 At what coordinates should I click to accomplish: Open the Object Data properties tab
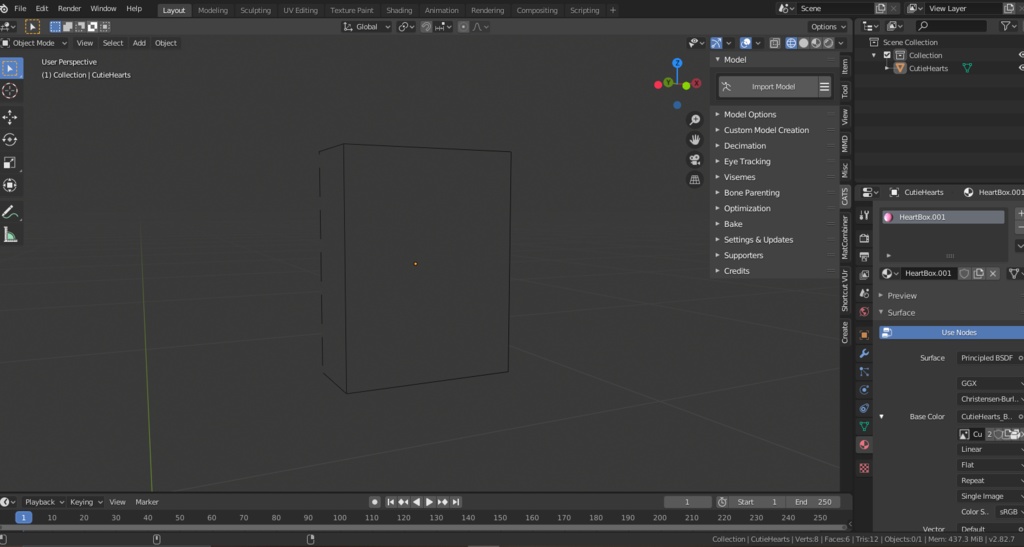pyautogui.click(x=864, y=426)
